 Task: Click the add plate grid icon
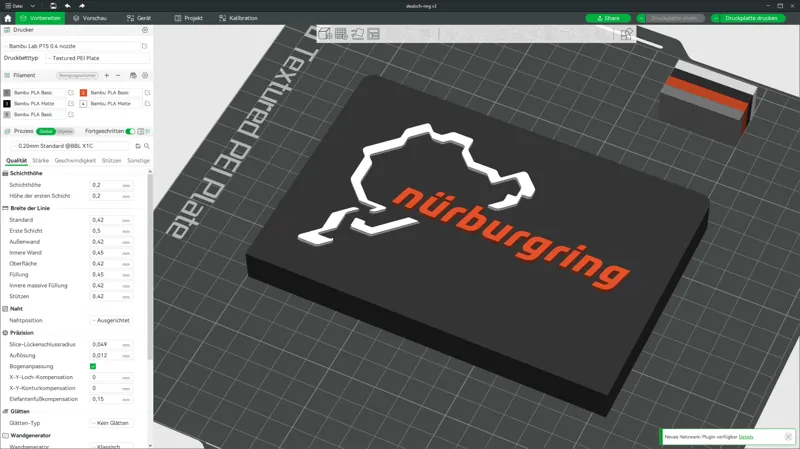(341, 34)
